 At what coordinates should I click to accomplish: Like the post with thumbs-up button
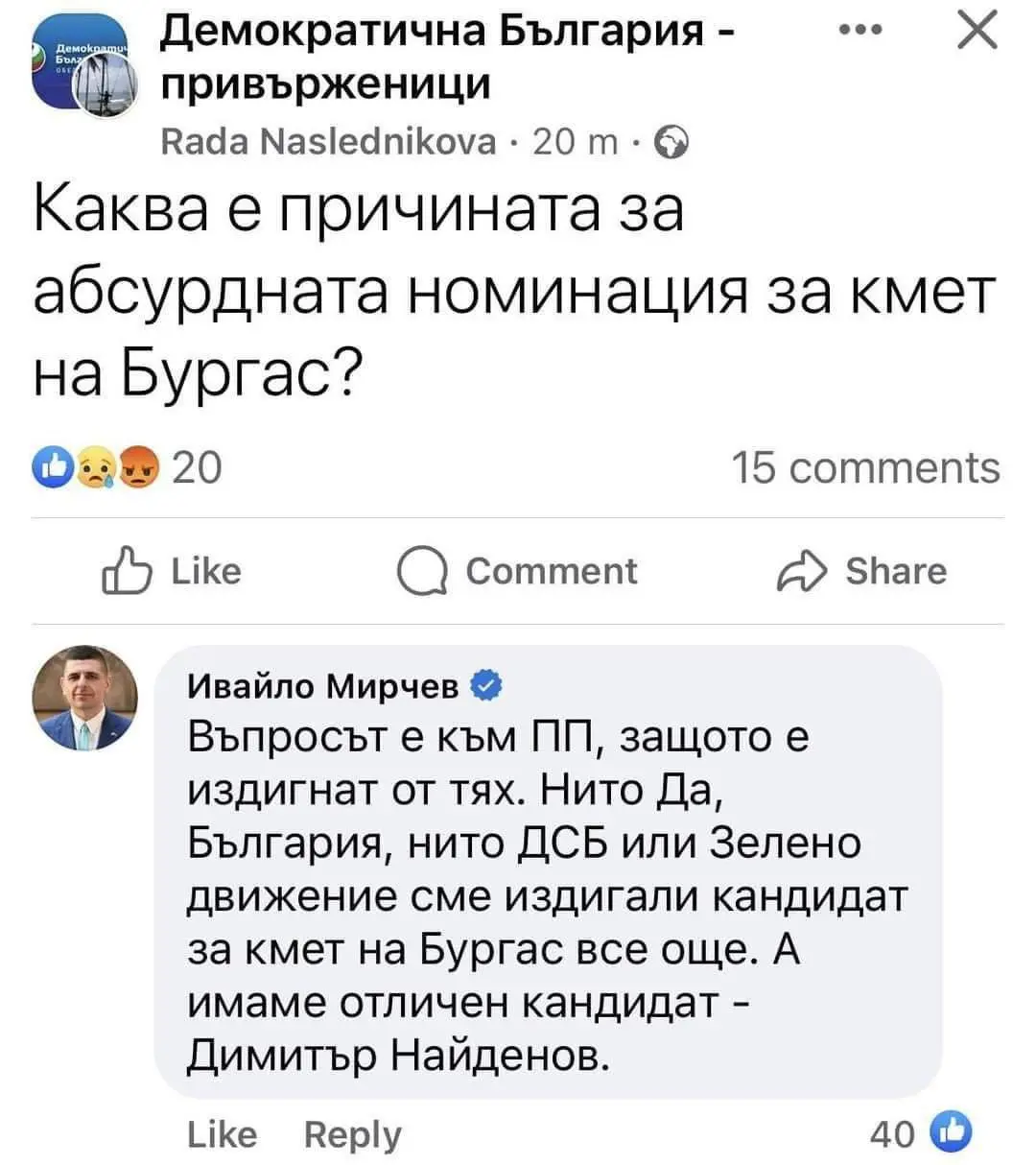(172, 572)
